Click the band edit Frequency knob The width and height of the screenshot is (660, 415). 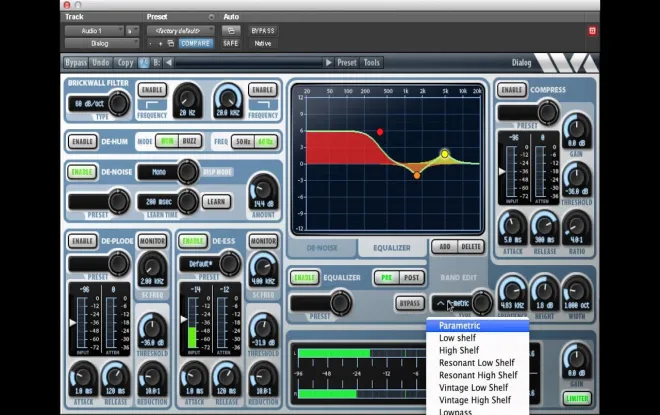tap(512, 293)
